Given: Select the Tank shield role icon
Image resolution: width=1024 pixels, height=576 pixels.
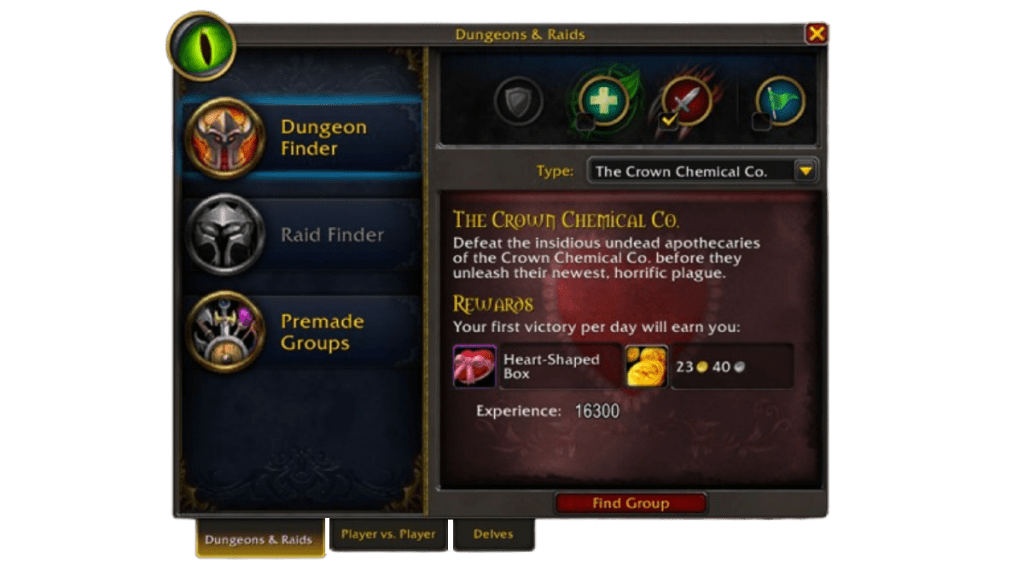Looking at the screenshot, I should (x=519, y=101).
